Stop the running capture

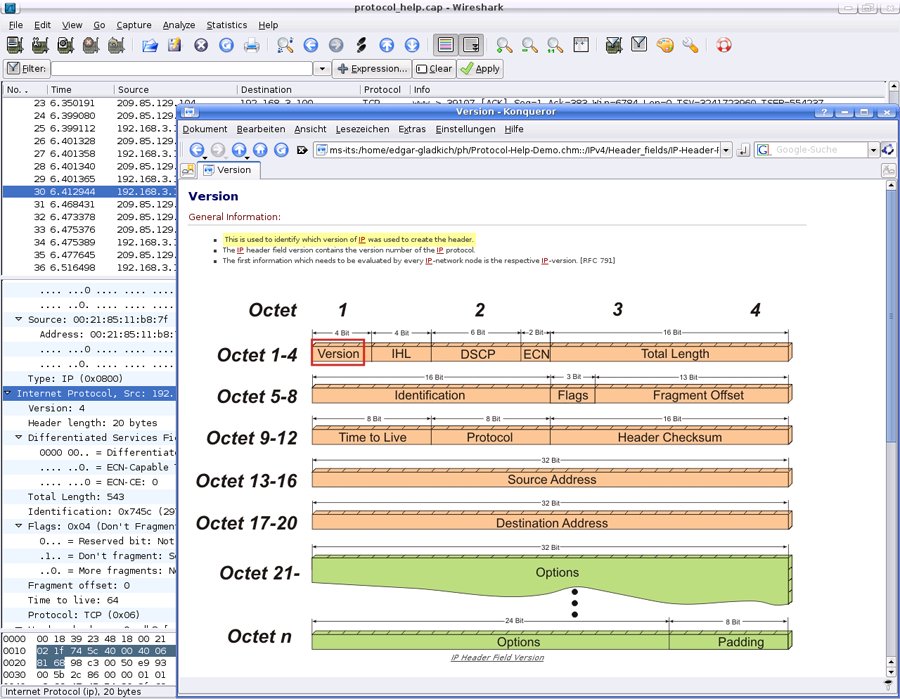point(91,45)
